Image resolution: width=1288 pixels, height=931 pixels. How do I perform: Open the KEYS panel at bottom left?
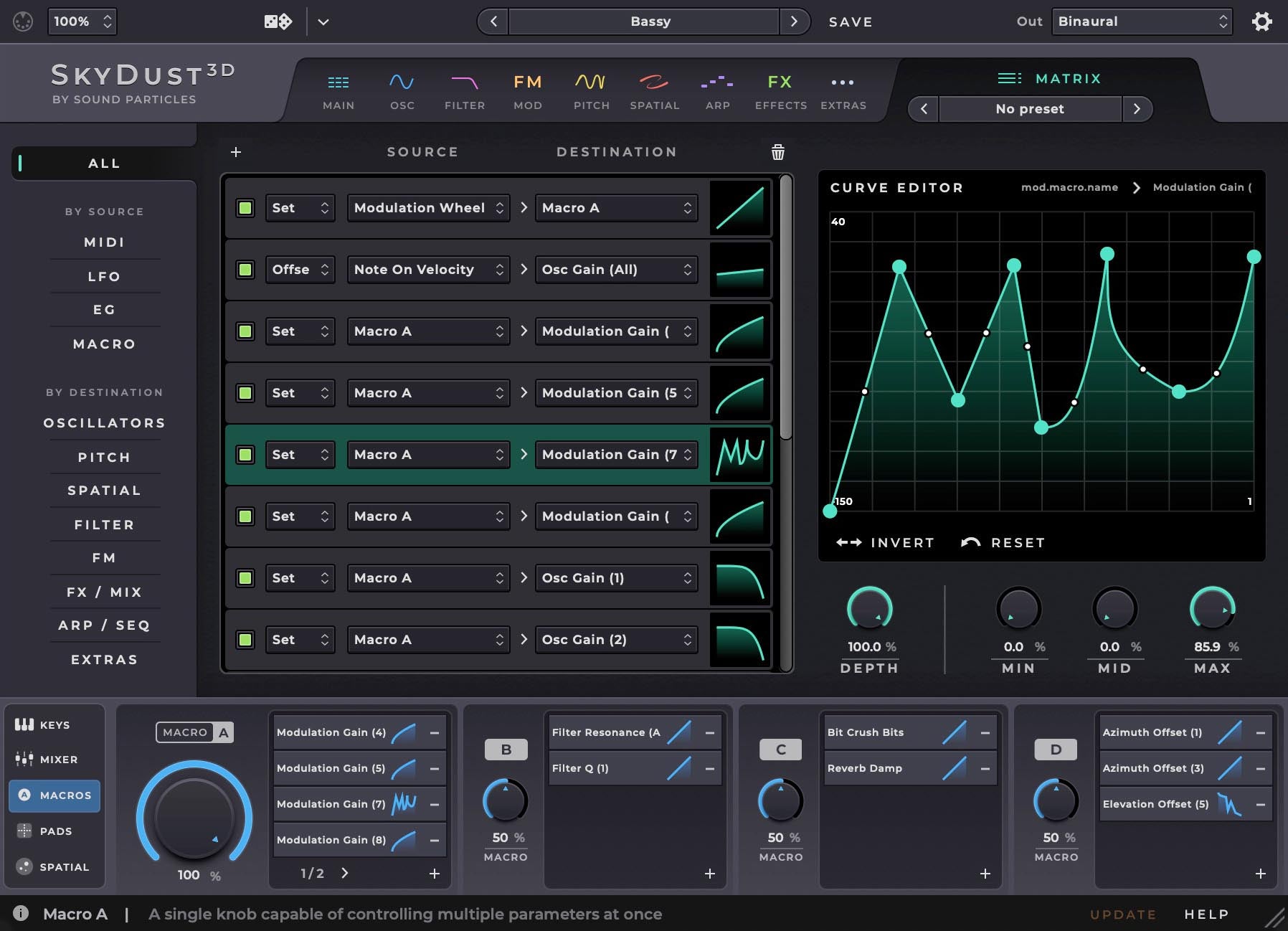coord(54,724)
